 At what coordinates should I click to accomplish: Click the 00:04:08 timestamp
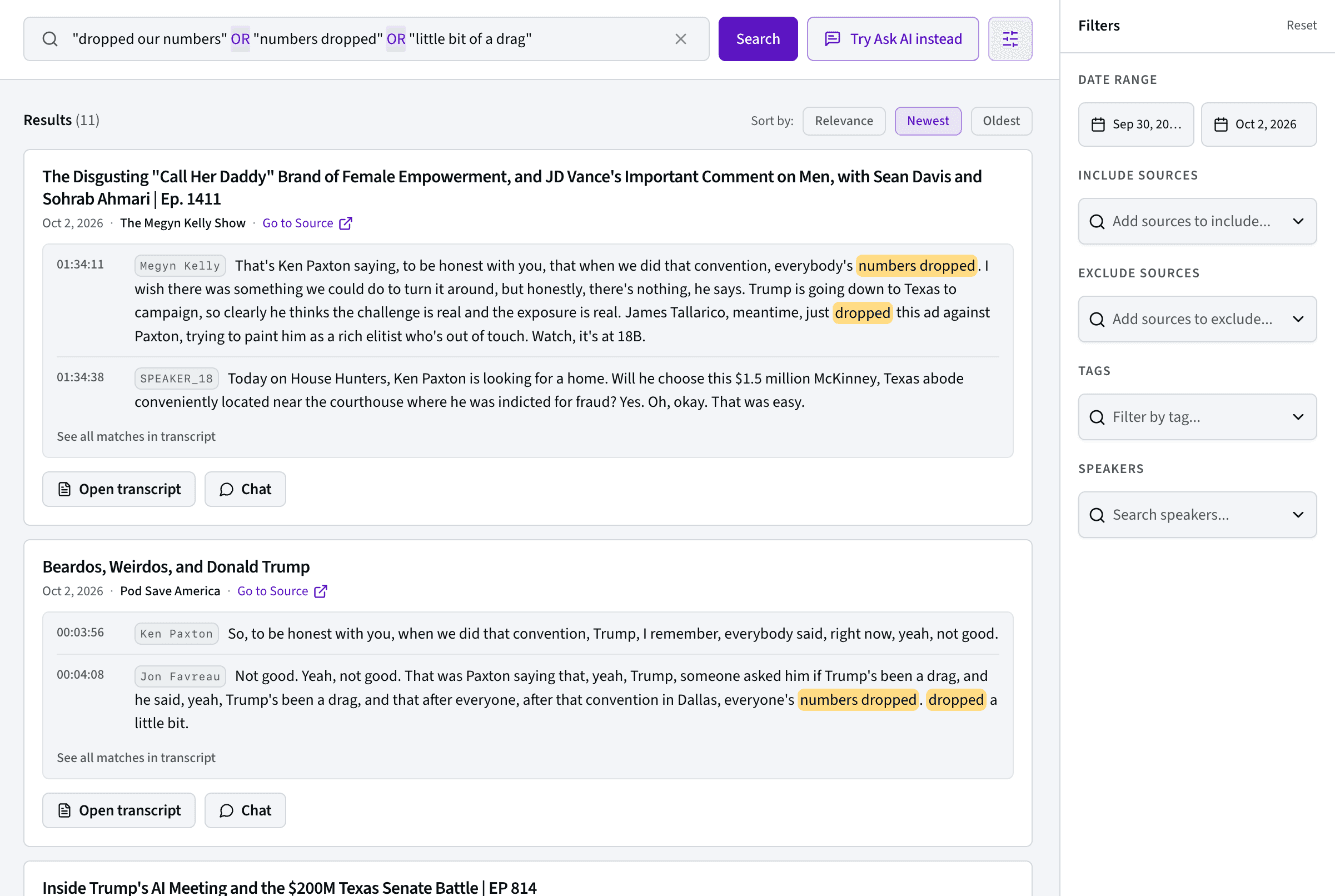(80, 675)
